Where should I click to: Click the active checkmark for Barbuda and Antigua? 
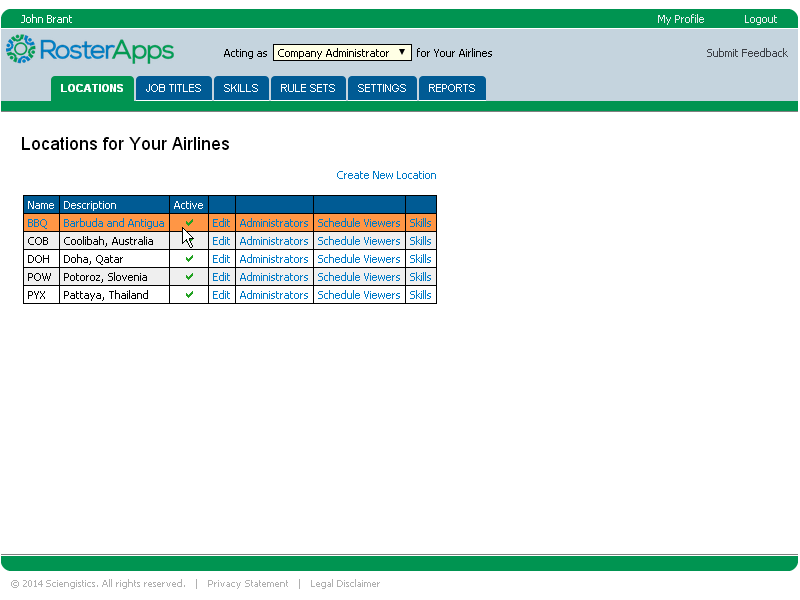coord(189,223)
